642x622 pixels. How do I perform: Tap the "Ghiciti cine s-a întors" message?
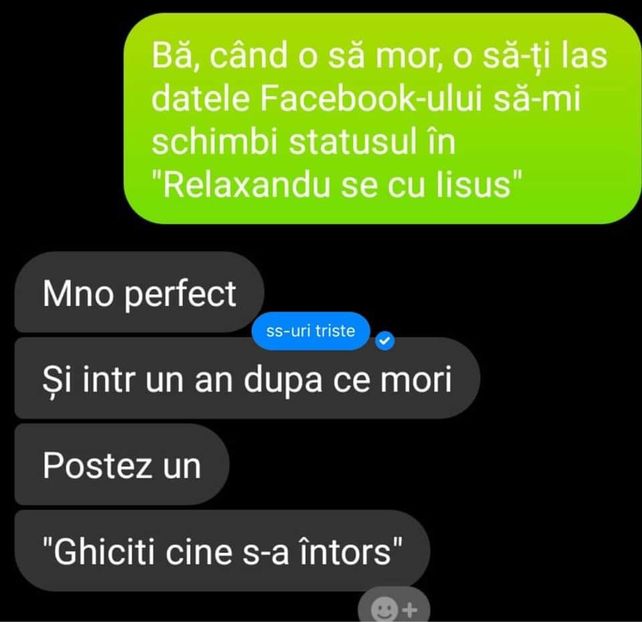pyautogui.click(x=222, y=551)
